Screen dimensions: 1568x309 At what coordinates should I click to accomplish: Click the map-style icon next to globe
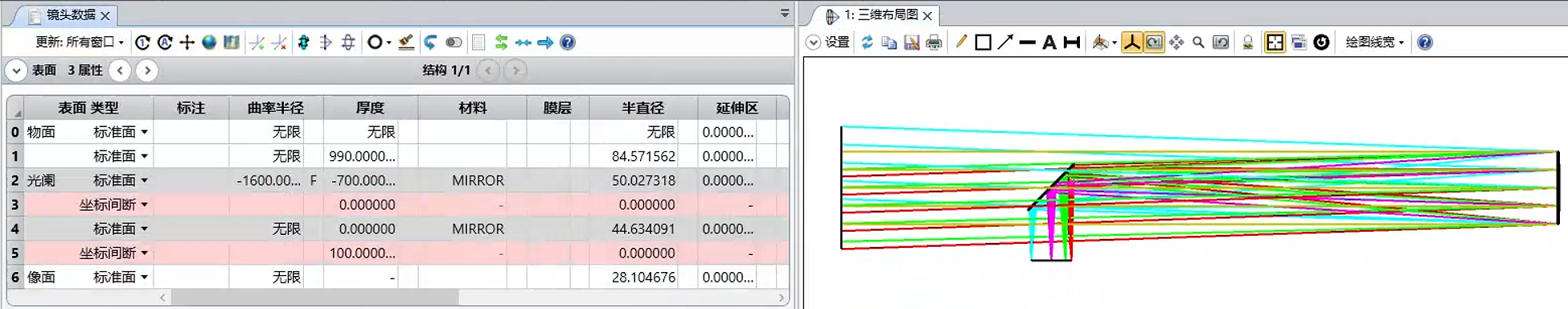click(x=232, y=43)
